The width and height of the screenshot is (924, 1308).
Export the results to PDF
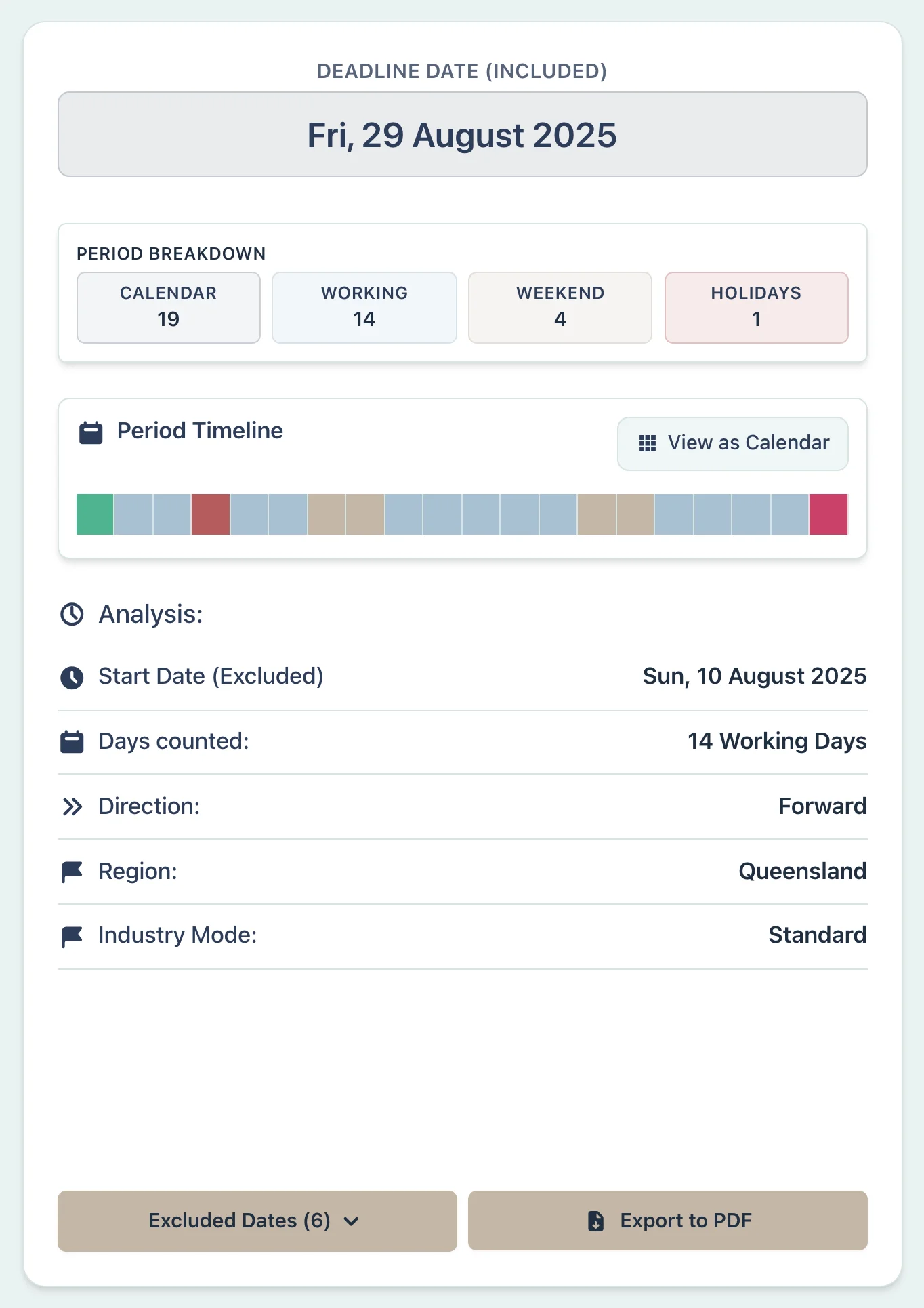tap(667, 1221)
